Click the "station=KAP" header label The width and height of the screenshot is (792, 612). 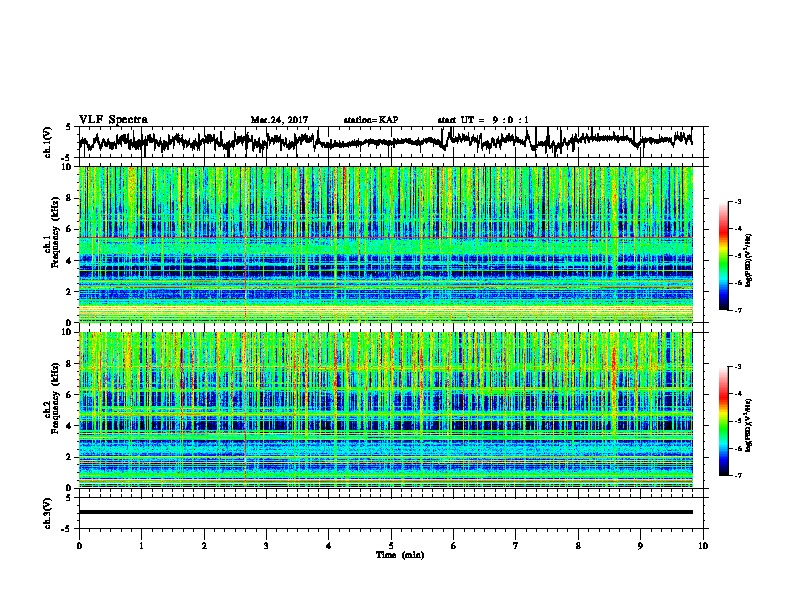pyautogui.click(x=371, y=120)
